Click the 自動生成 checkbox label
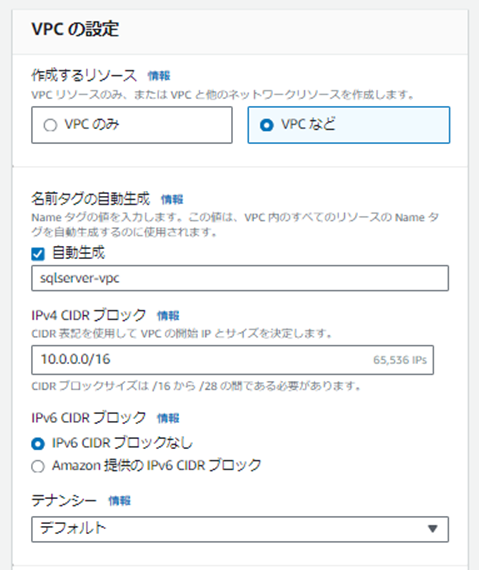 (79, 253)
